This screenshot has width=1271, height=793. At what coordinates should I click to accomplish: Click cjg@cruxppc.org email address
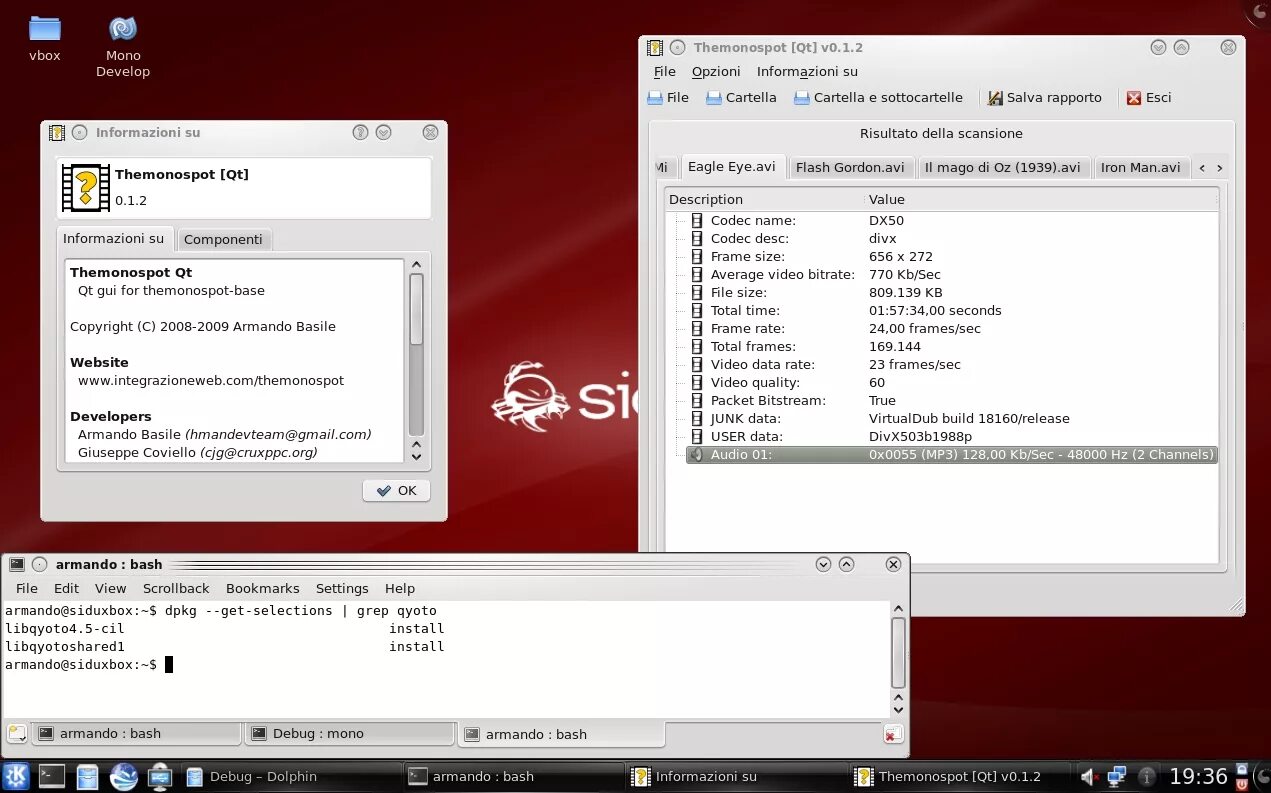259,452
